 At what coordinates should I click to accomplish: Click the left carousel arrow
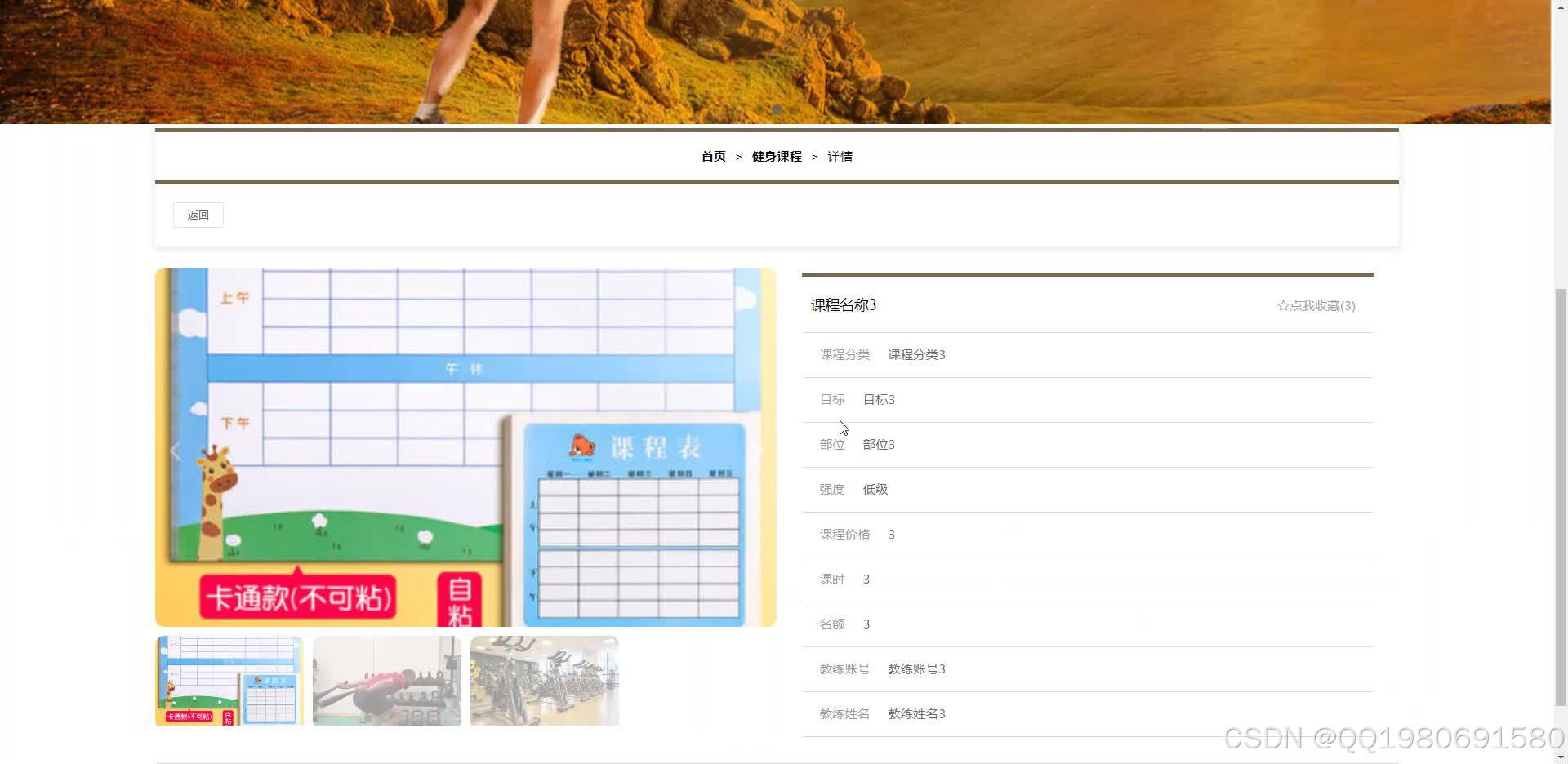coord(174,450)
